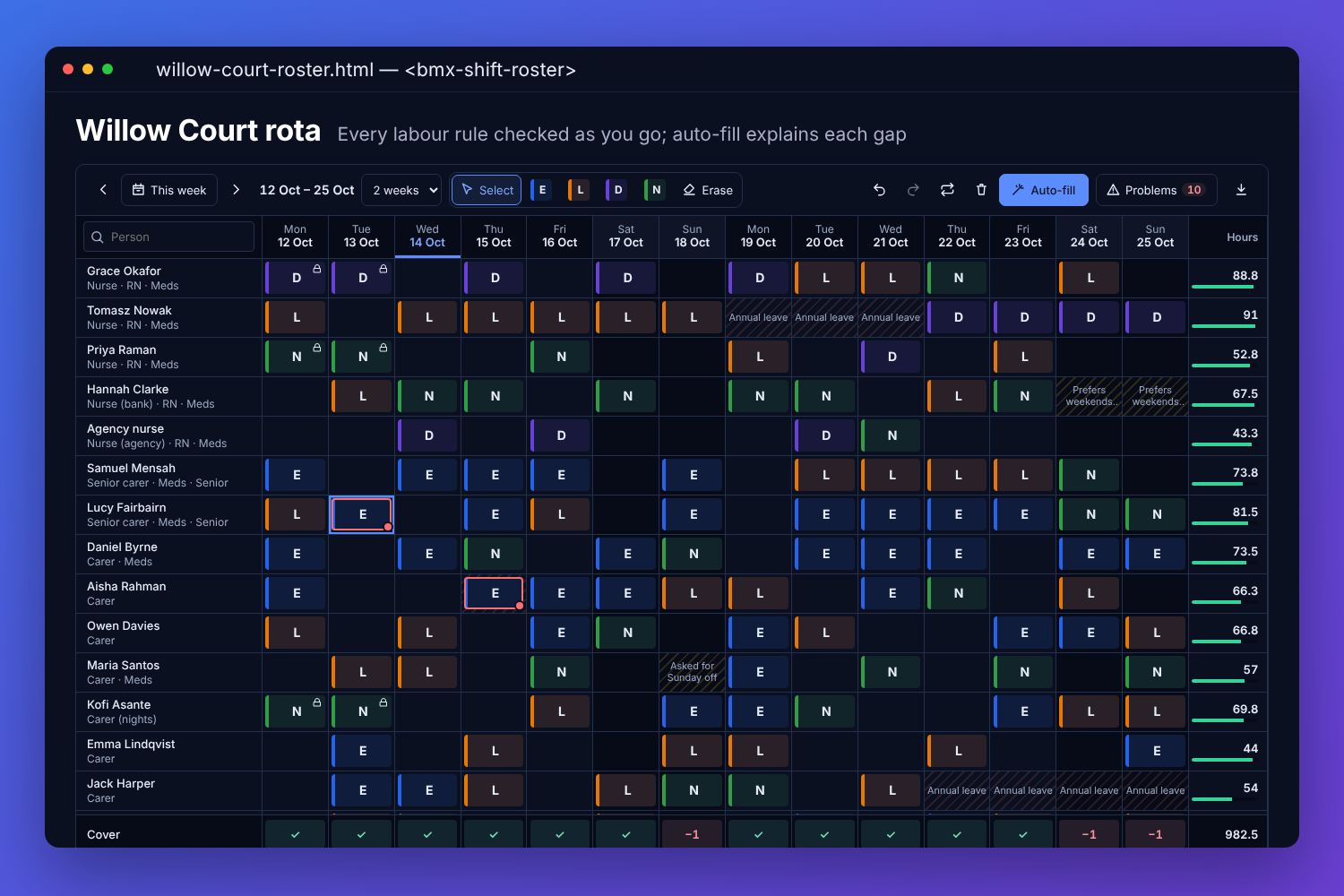Undo the last roster change

[x=879, y=190]
